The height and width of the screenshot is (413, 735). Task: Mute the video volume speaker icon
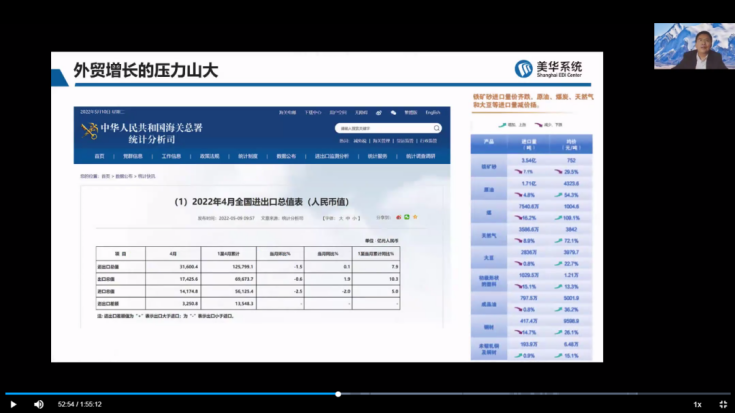[38, 404]
